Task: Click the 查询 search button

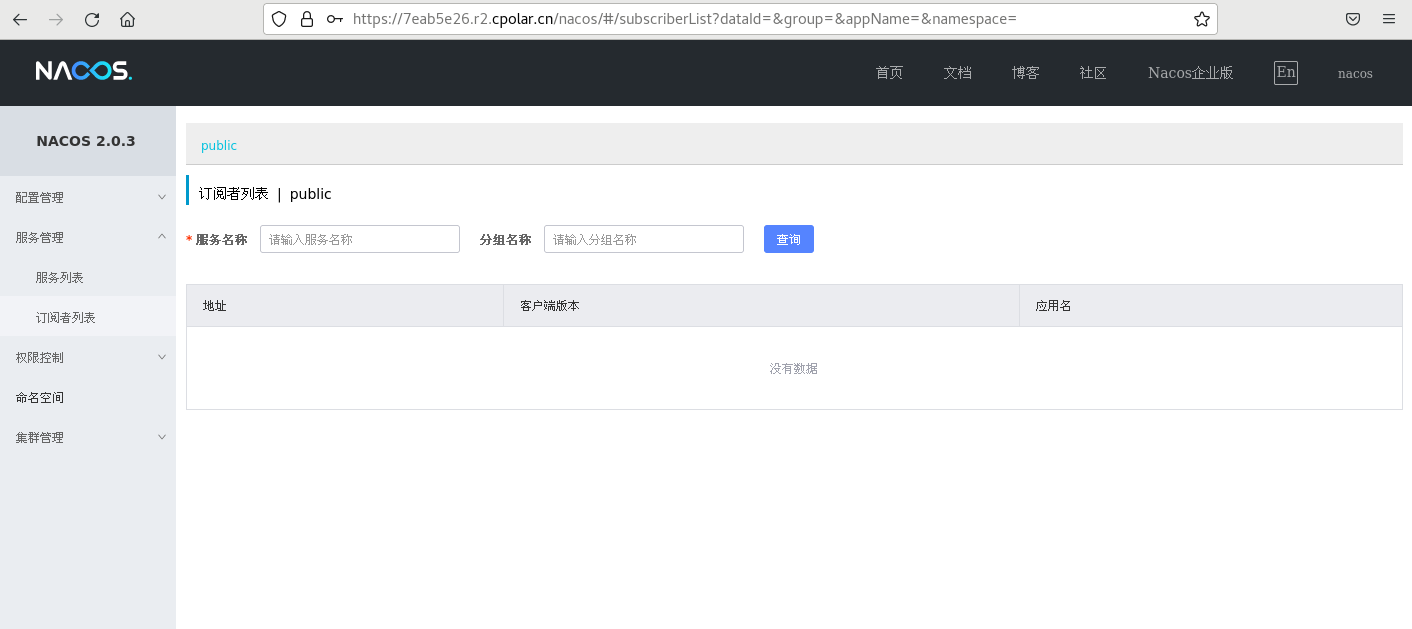Action: coord(789,239)
